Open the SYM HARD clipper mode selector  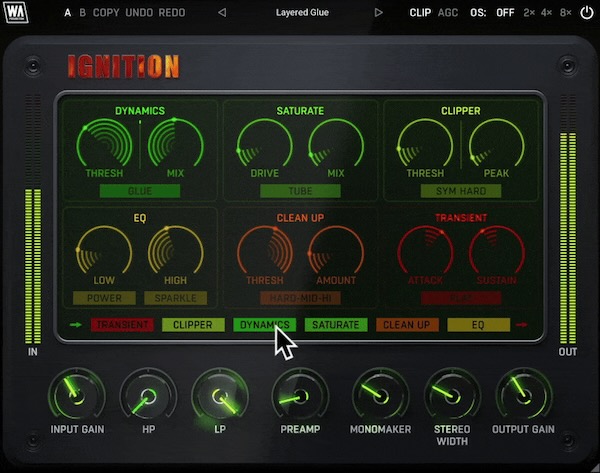tap(461, 191)
